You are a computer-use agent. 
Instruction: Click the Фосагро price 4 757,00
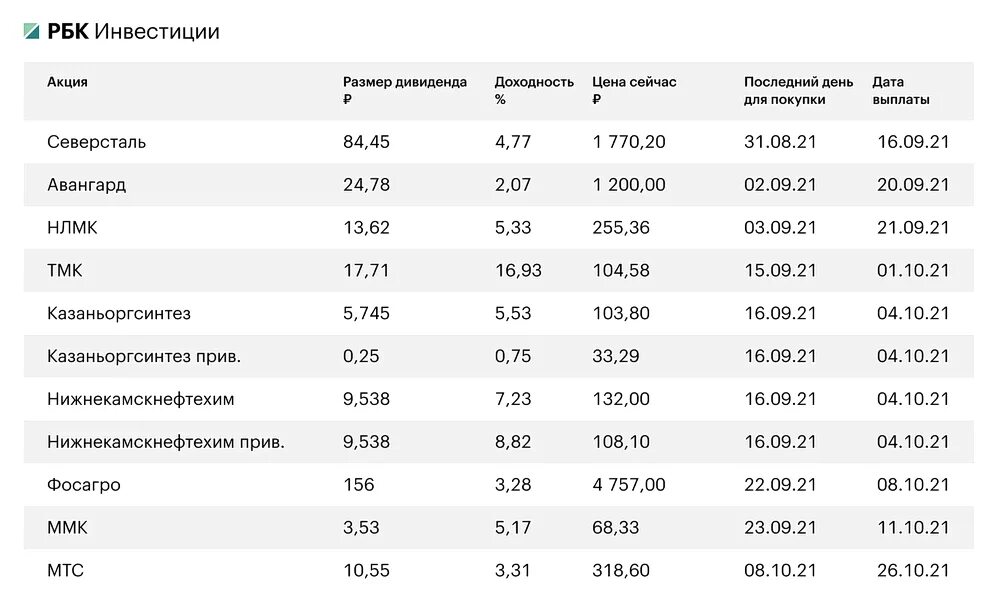tap(629, 485)
